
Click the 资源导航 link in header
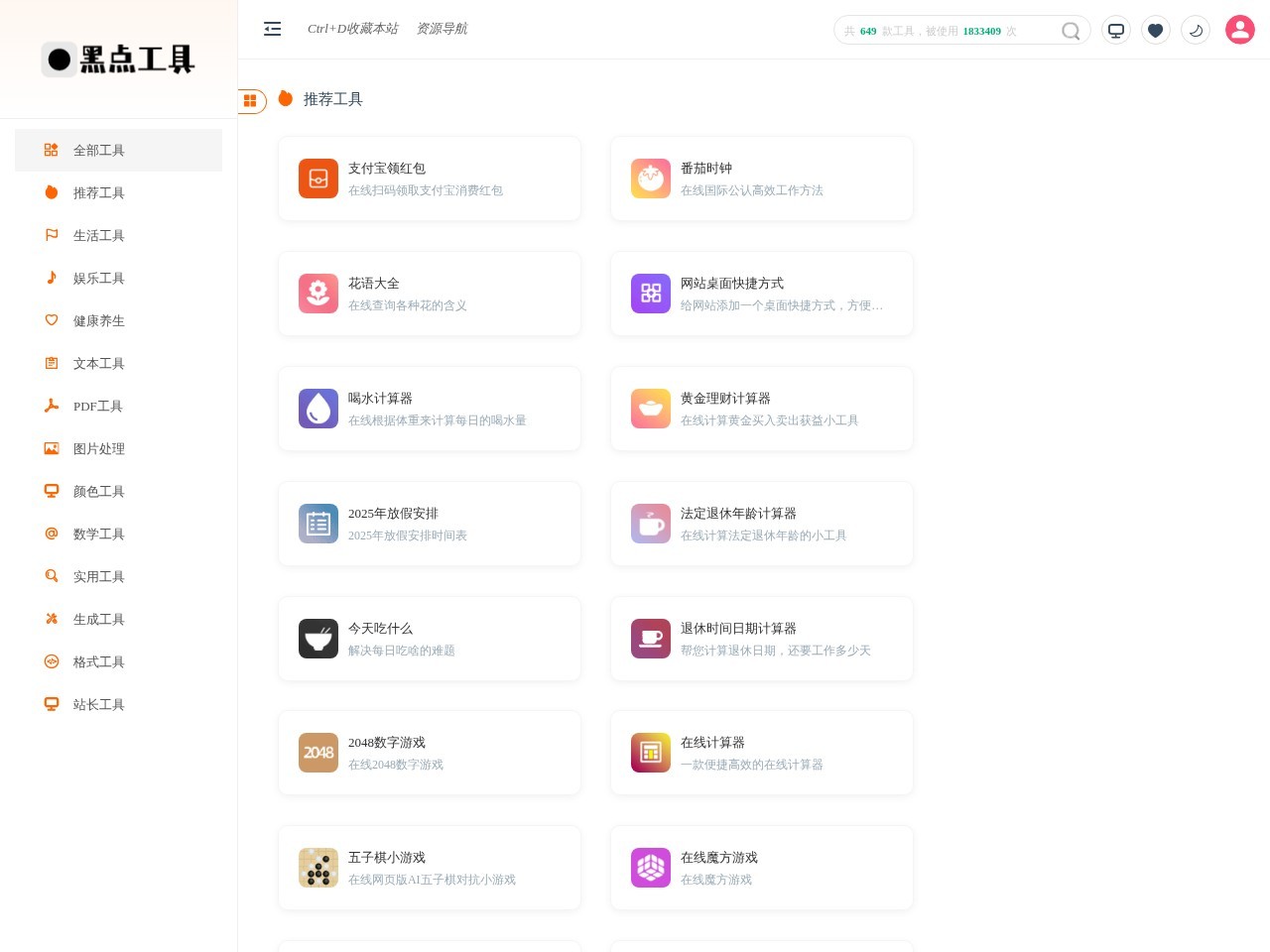(442, 29)
